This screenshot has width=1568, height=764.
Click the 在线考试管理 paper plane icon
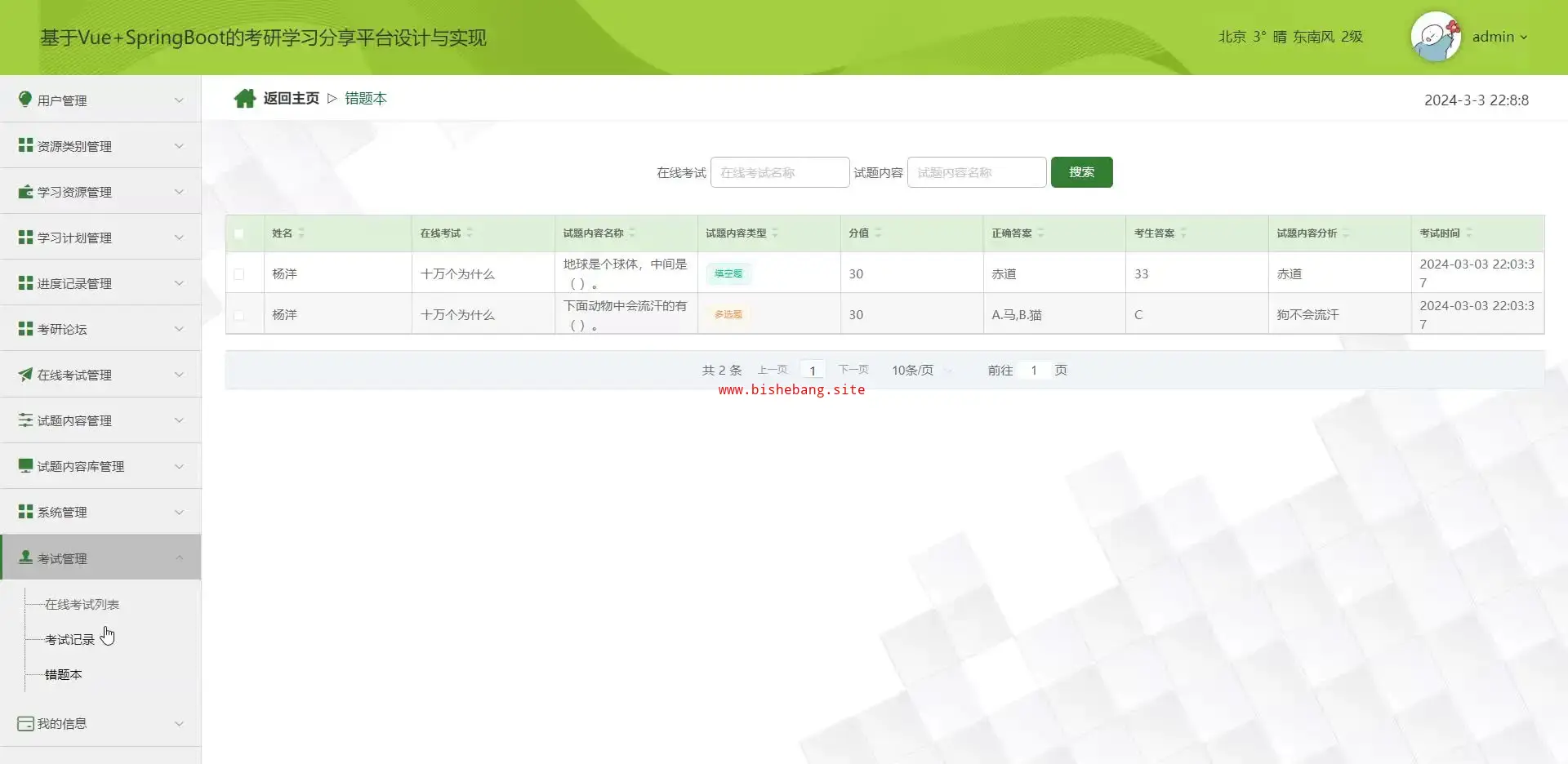click(x=25, y=374)
